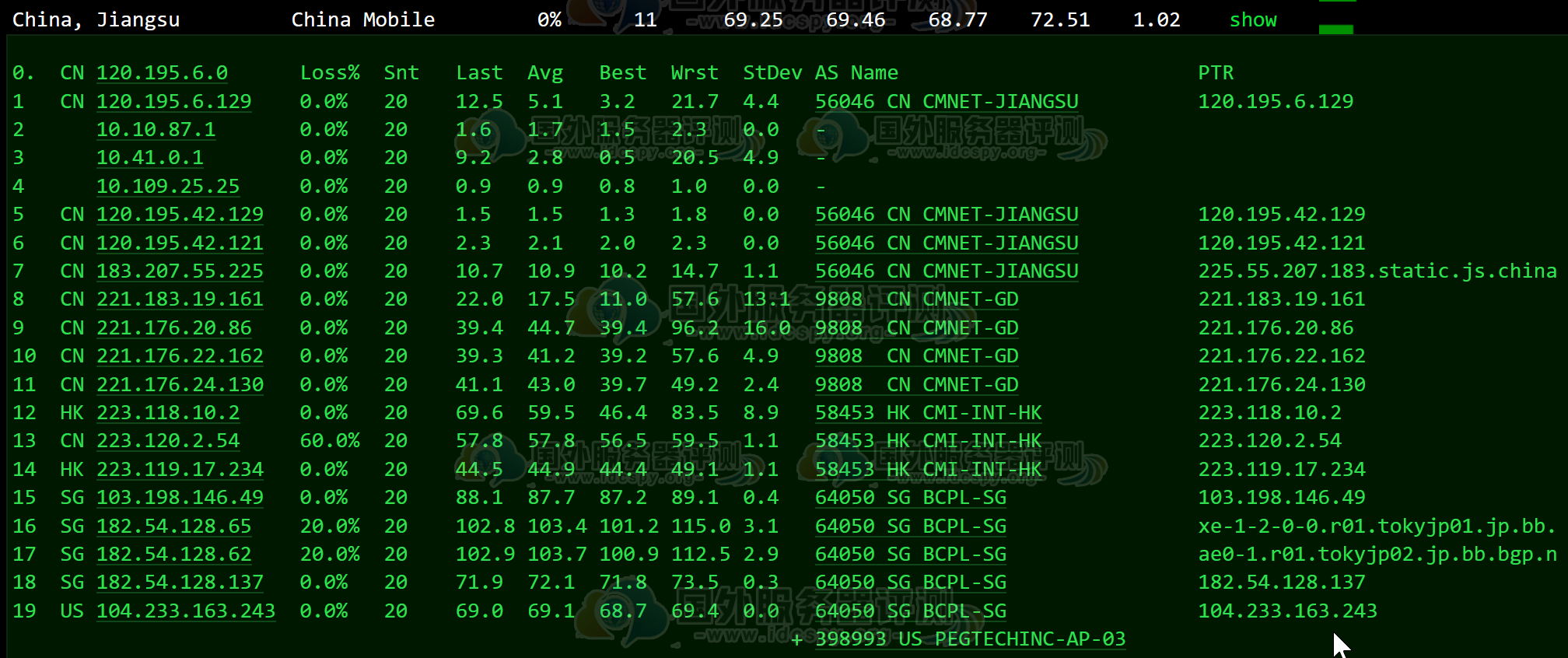Open hop 14 IP 223.119.17.234
This screenshot has width=1568, height=658.
coord(180,470)
